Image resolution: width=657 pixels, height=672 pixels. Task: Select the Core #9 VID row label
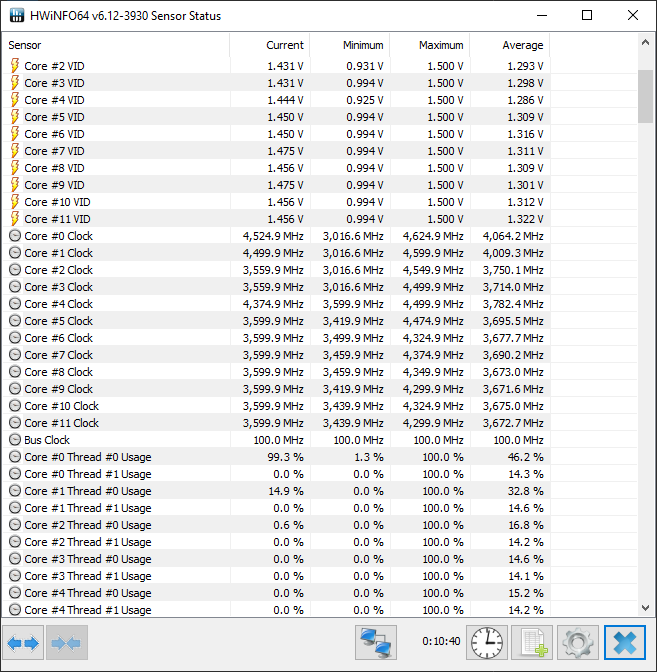(x=54, y=185)
